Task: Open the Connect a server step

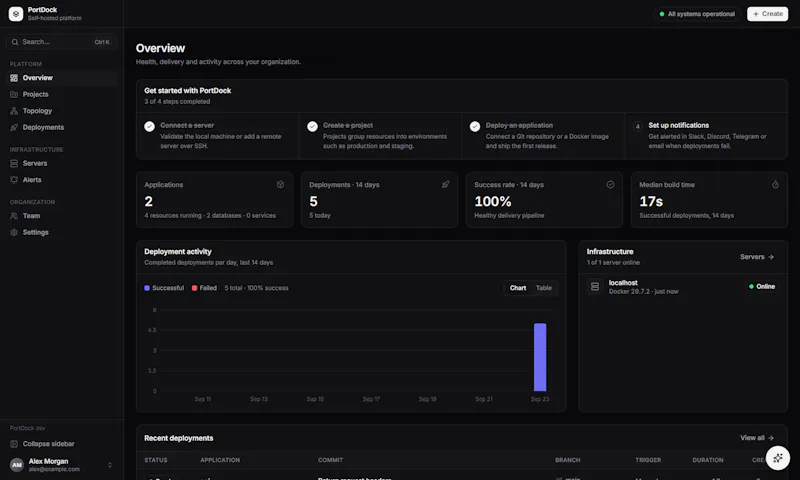Action: (x=217, y=136)
